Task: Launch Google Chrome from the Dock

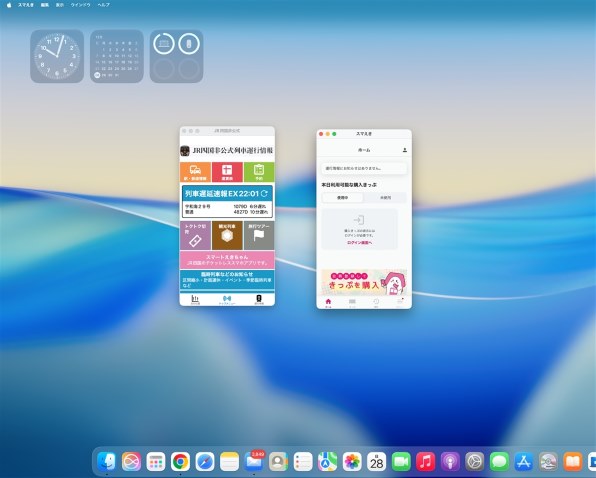Action: pyautogui.click(x=180, y=462)
